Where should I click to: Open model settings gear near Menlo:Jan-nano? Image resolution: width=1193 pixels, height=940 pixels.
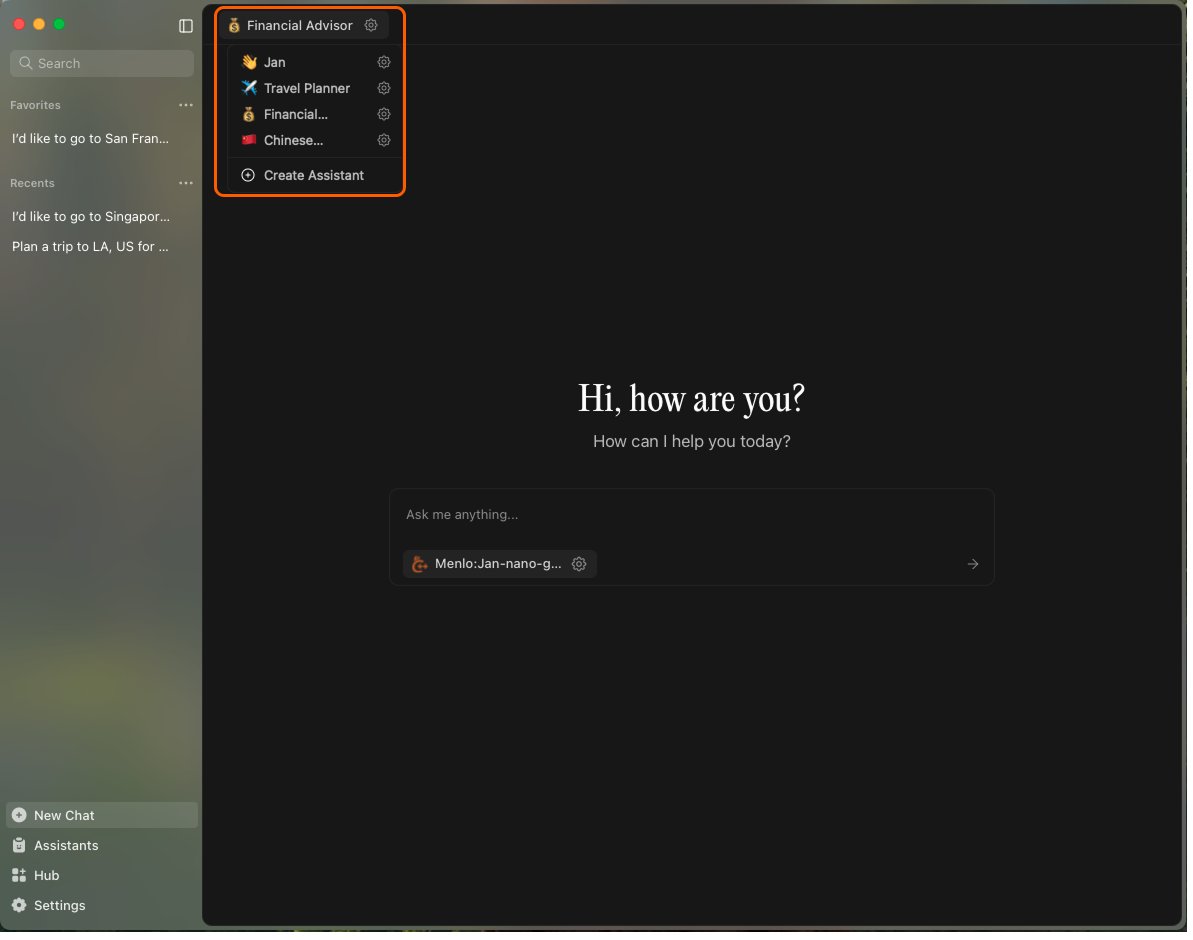pyautogui.click(x=579, y=564)
